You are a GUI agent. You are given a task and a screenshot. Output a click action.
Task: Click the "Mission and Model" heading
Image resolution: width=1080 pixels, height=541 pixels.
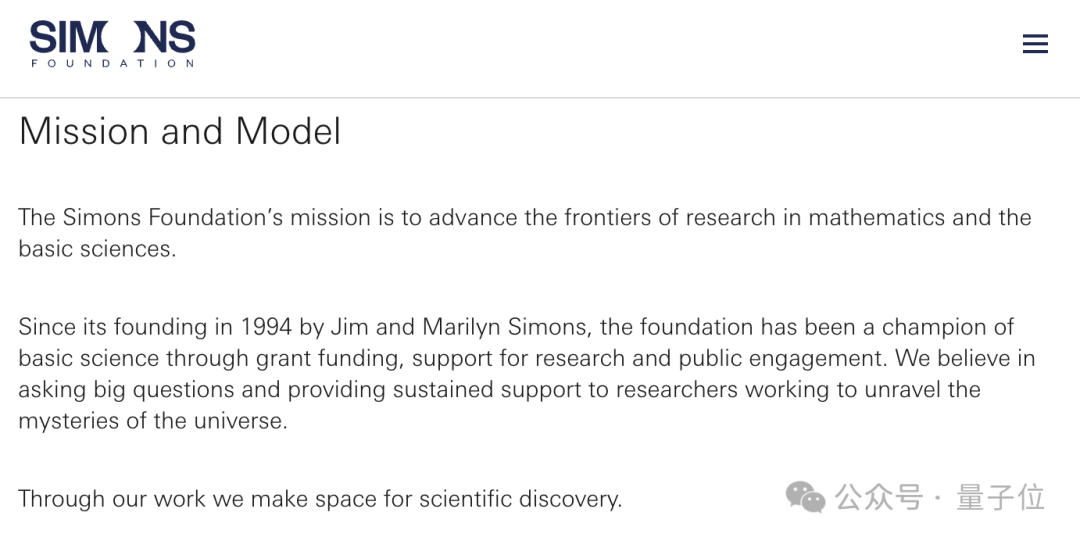(180, 132)
